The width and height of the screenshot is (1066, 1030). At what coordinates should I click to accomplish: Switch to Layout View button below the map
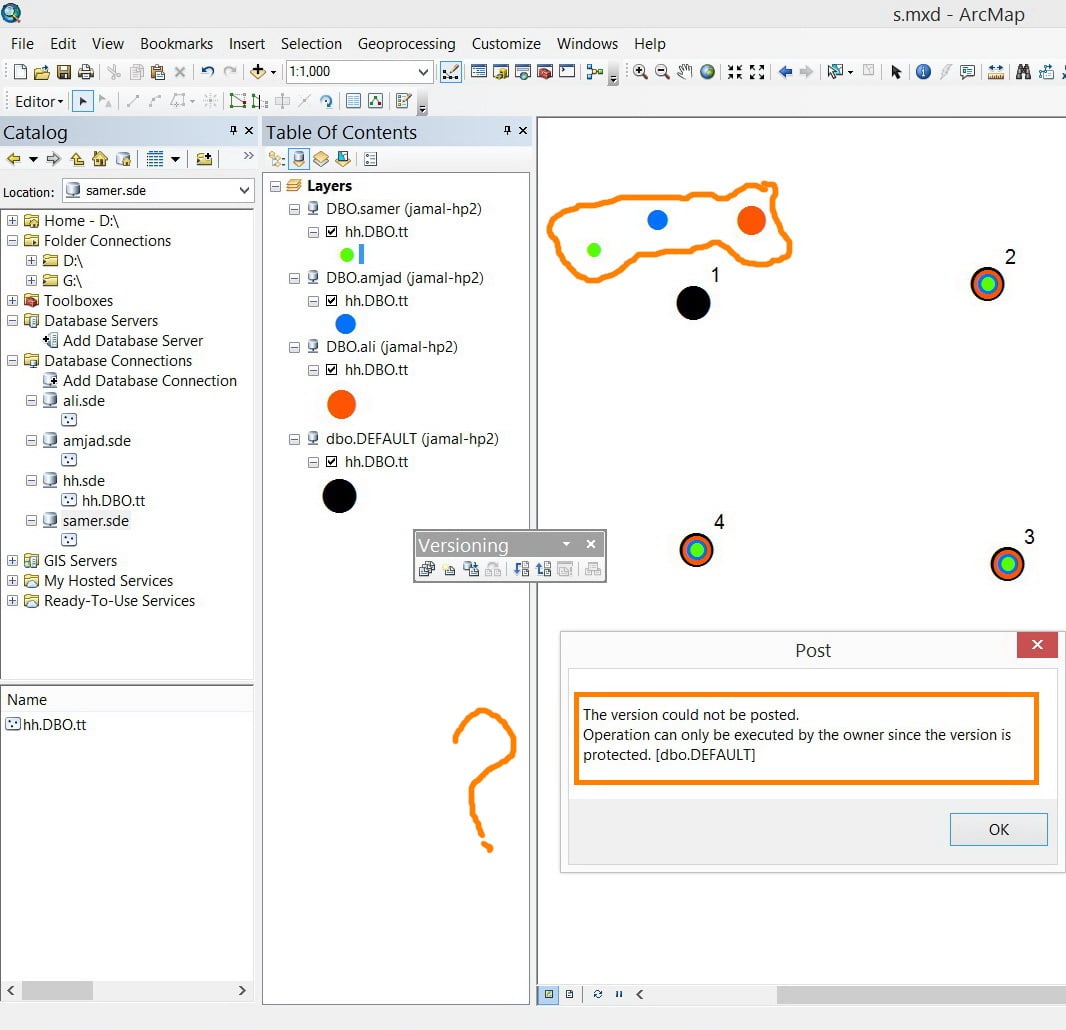click(x=570, y=994)
